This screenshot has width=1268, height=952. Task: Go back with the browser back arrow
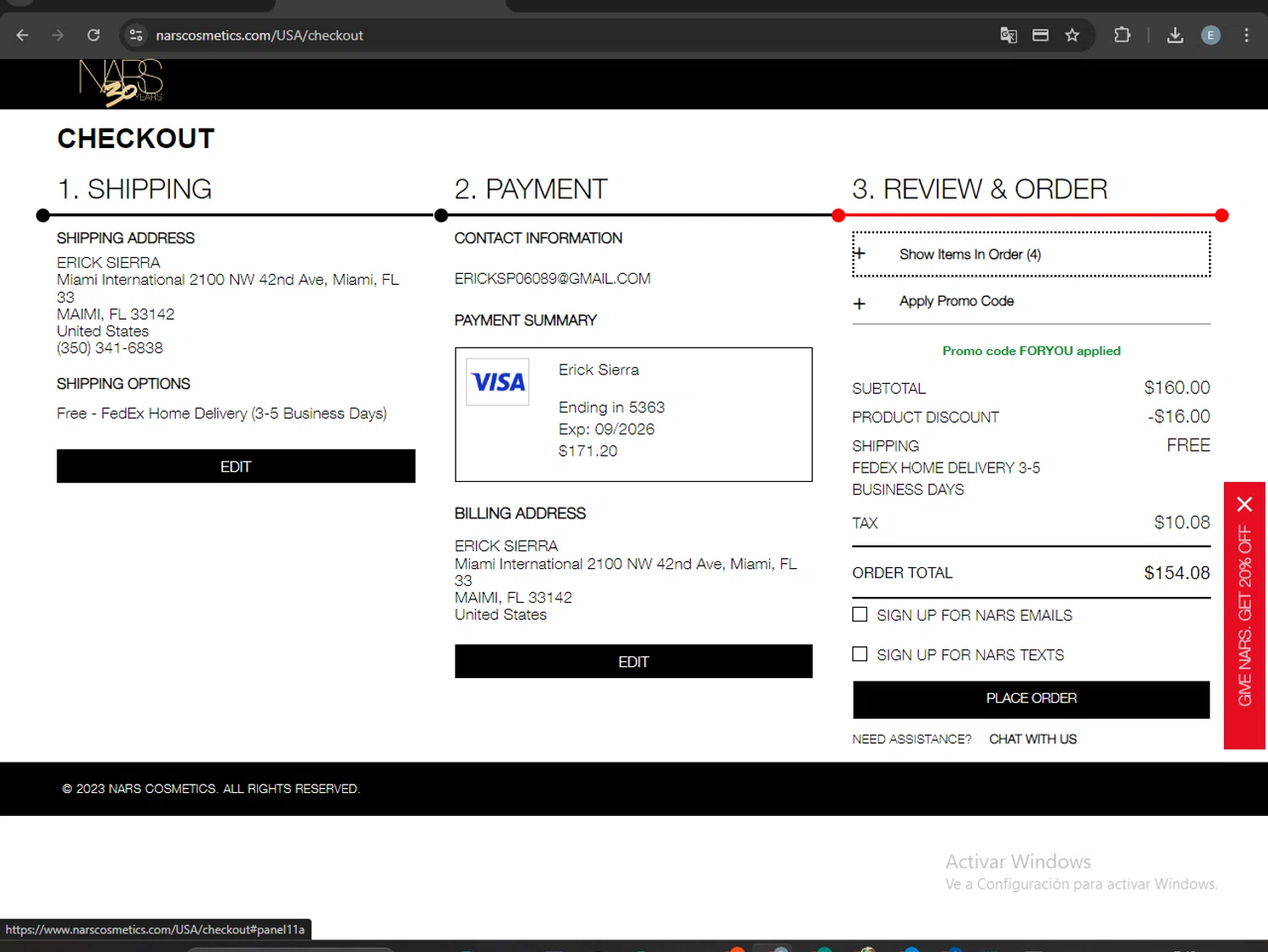point(23,36)
